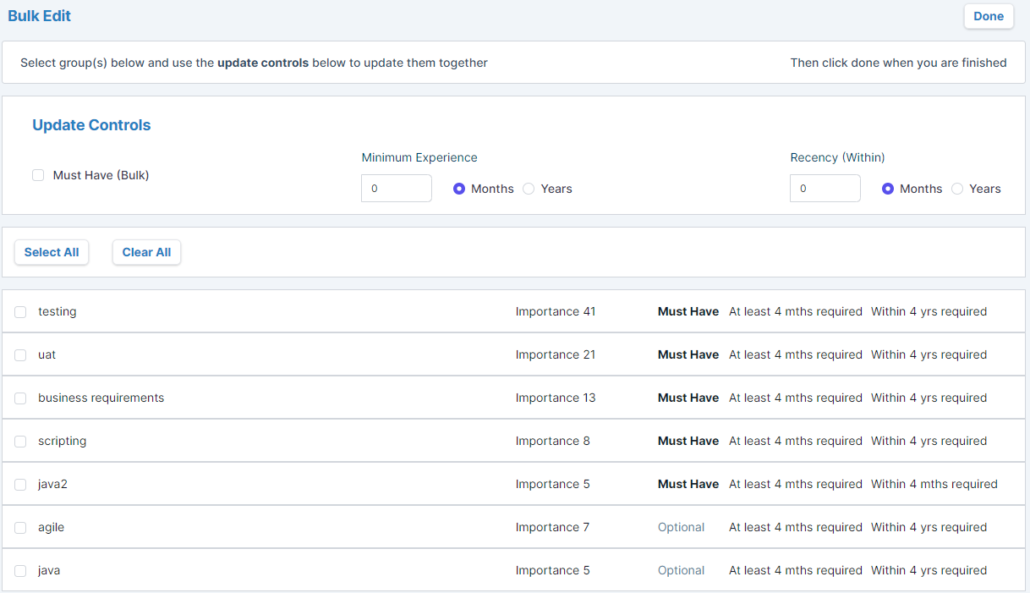This screenshot has height=593, width=1030.
Task: Tick the Must Have (Bulk) checkbox
Action: pyautogui.click(x=38, y=175)
